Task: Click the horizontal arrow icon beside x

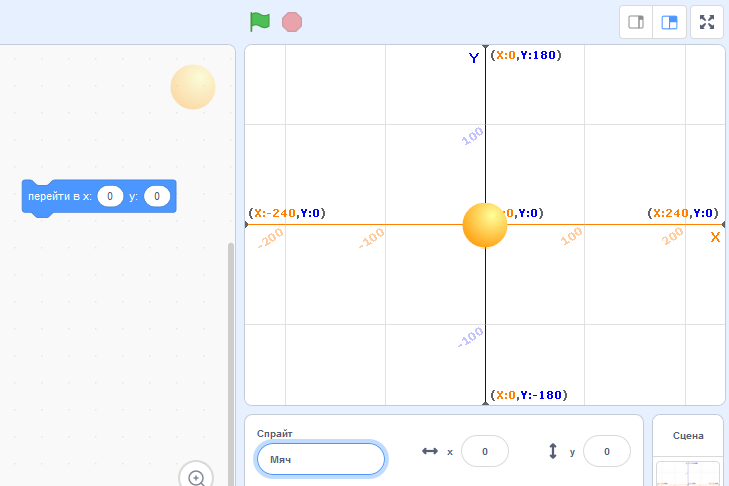Action: click(x=430, y=452)
